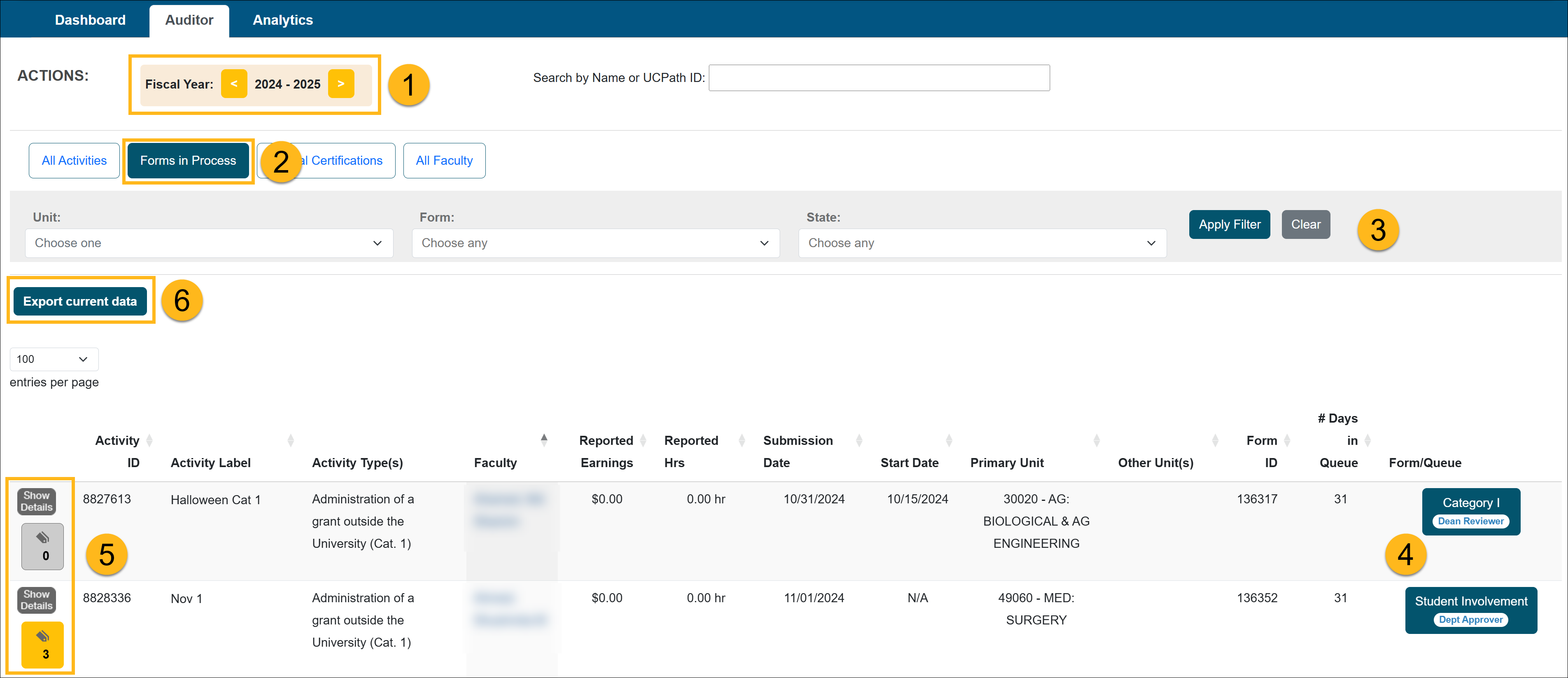
Task: Switch to the Analytics tab
Action: (x=283, y=20)
